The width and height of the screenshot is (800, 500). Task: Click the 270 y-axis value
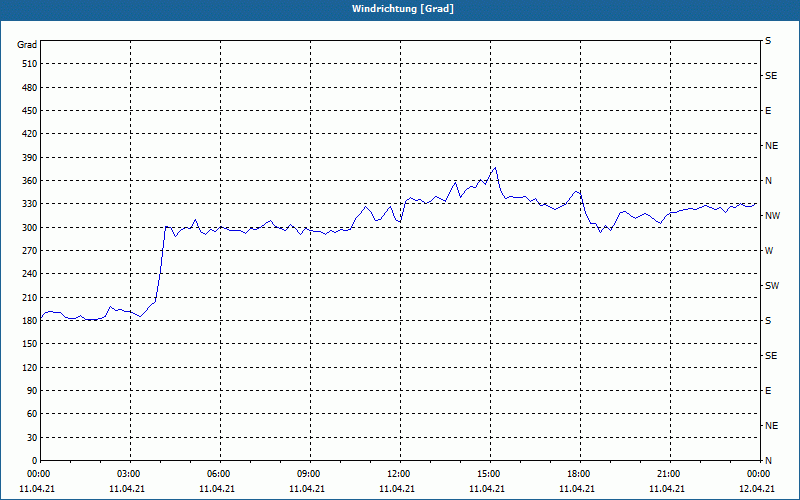pyautogui.click(x=30, y=251)
